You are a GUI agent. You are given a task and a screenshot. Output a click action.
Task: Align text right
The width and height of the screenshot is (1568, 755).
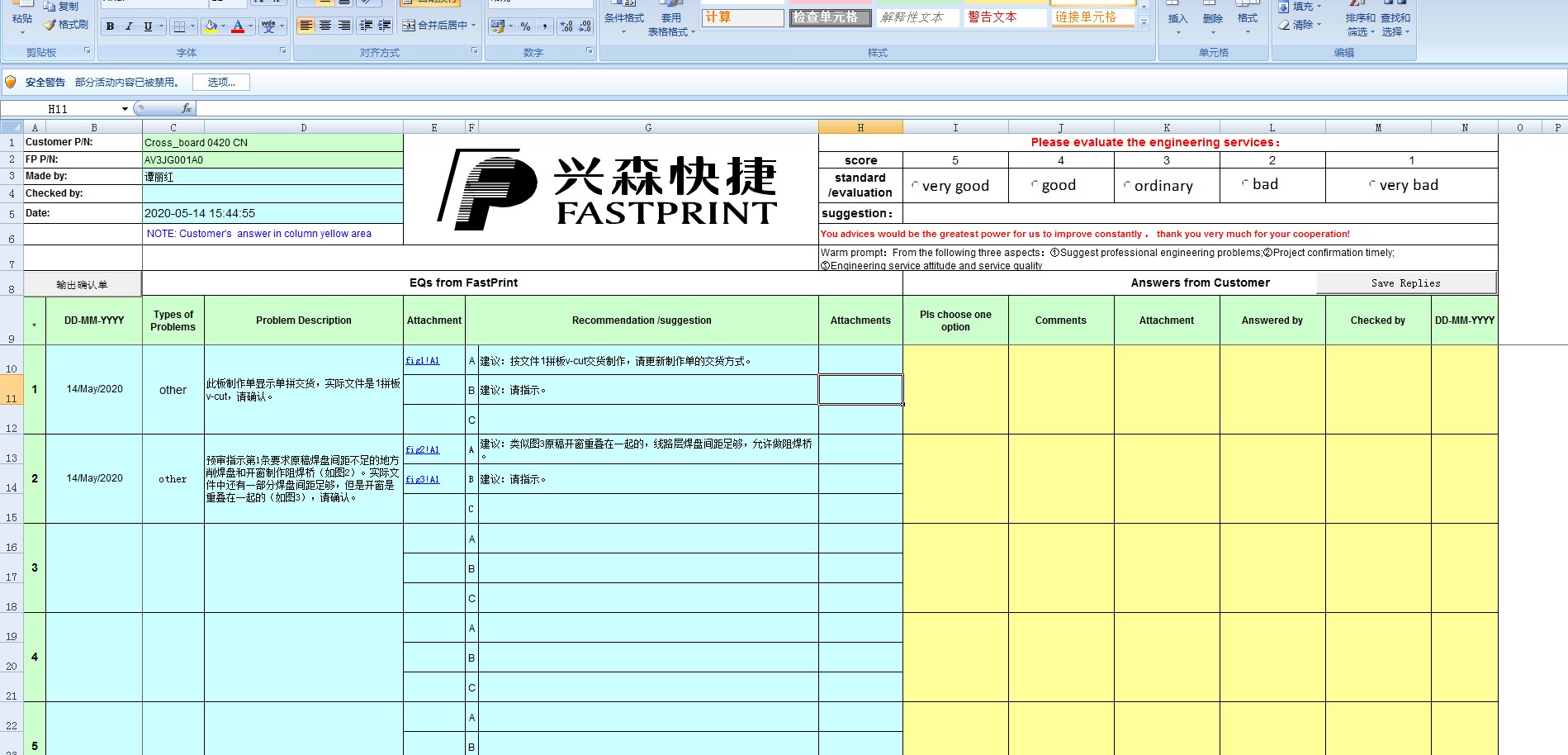pos(344,26)
